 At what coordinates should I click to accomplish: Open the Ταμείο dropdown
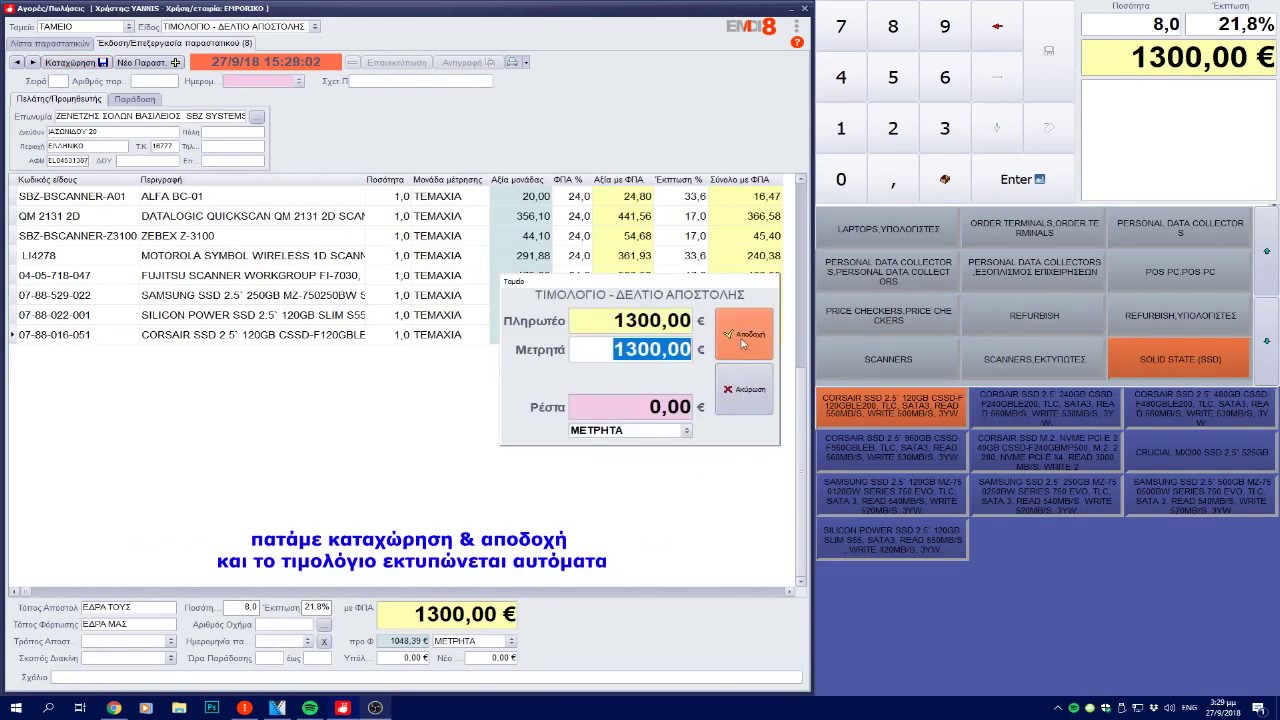pos(128,27)
